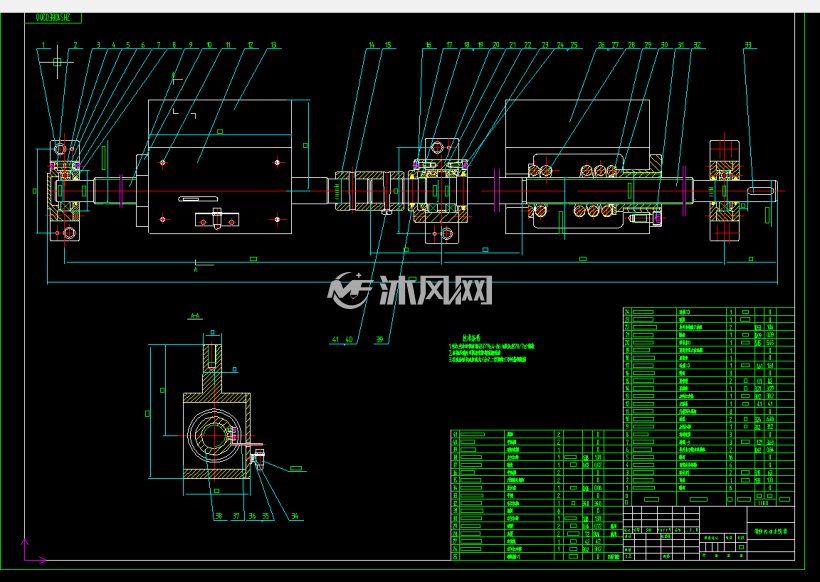The height and width of the screenshot is (582, 820).
Task: Pick part callout number 40
Action: (349, 339)
